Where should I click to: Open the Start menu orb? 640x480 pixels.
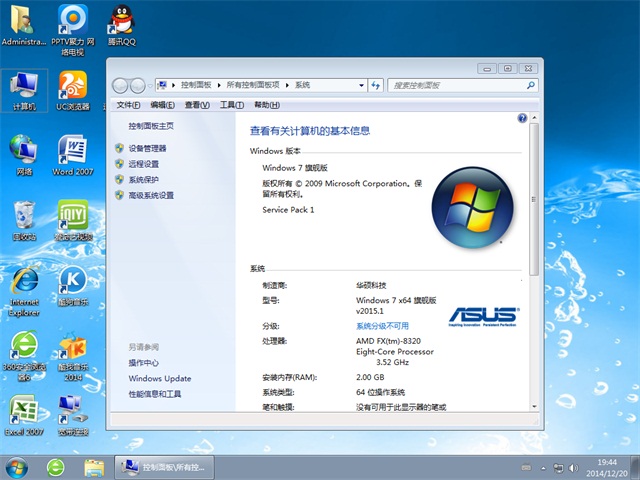[17, 466]
